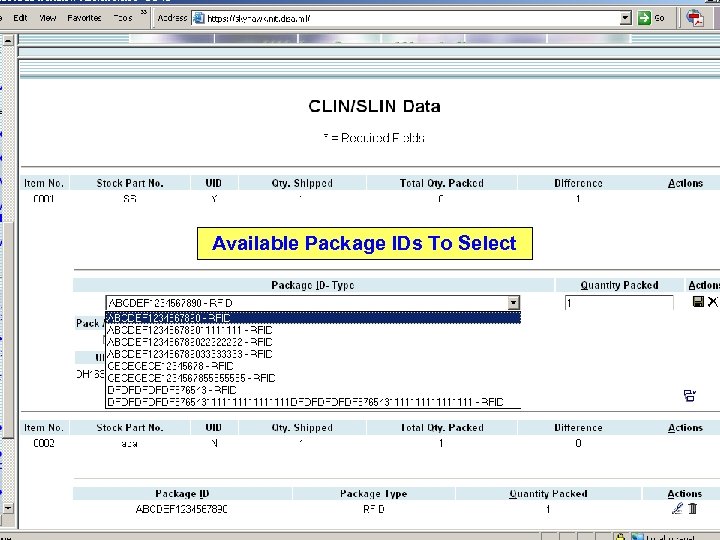Open the Tools menu
Viewport: 720px width, 540px height.
(x=123, y=18)
